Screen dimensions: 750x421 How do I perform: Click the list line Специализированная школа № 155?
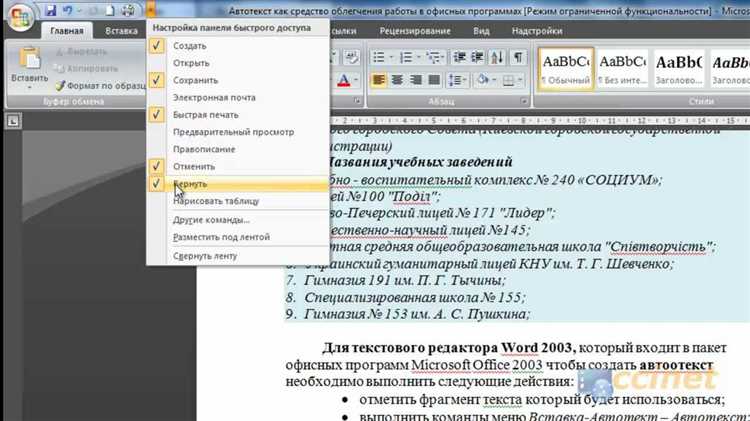coord(414,297)
